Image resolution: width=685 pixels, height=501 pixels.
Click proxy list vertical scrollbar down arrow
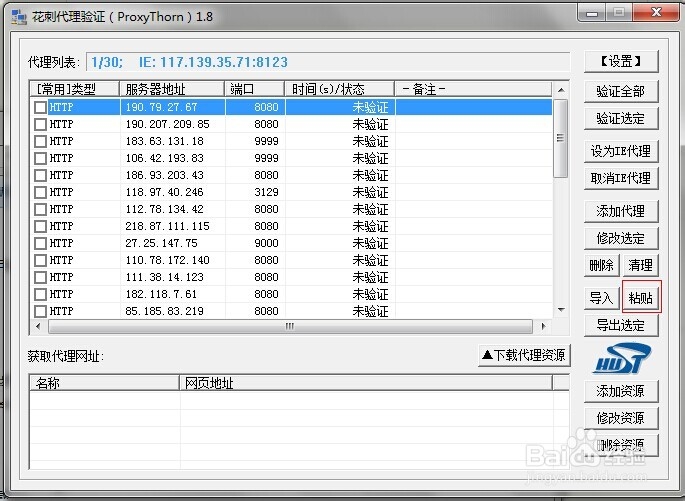tap(561, 310)
